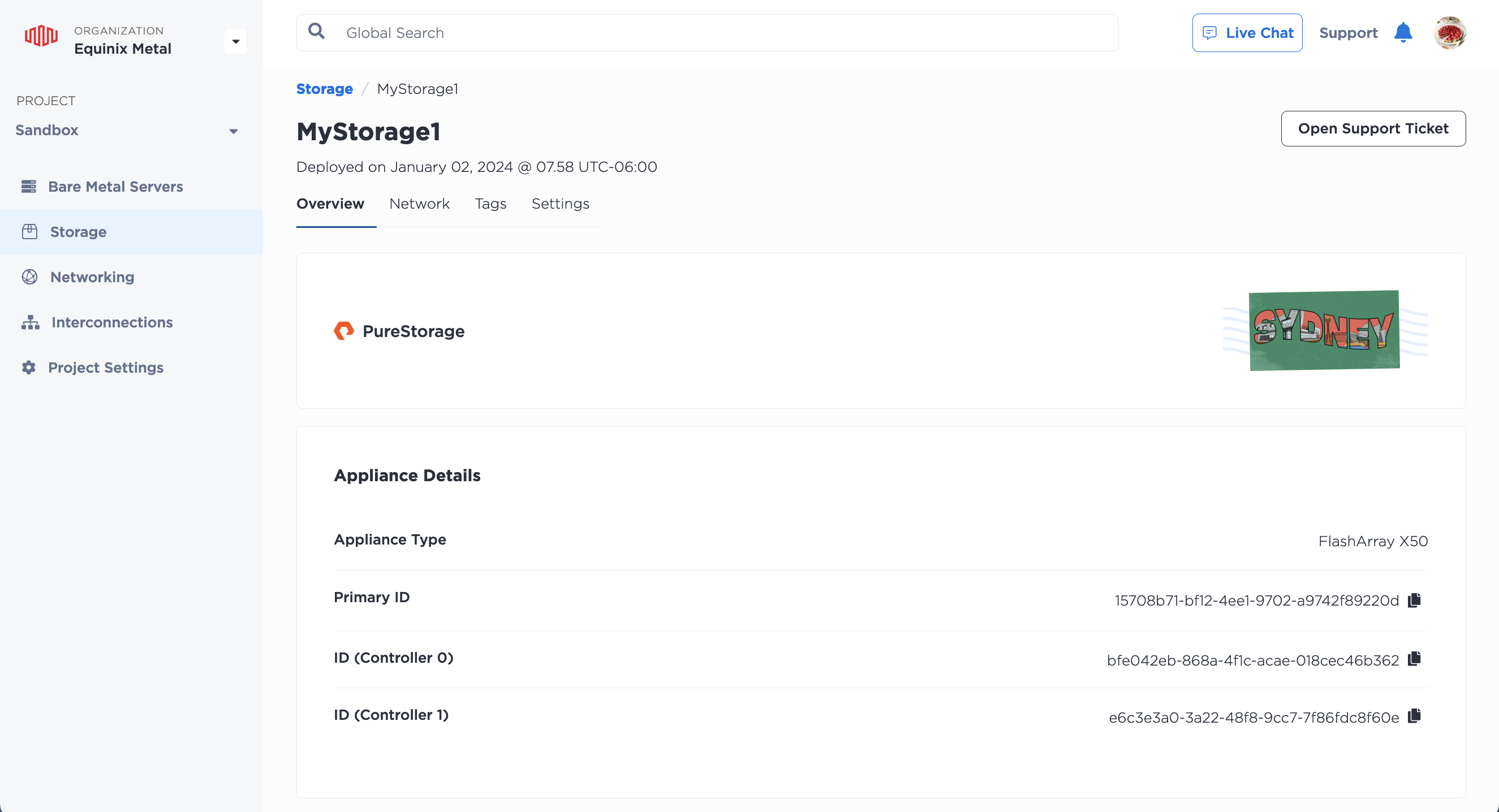Switch to the Settings tab
This screenshot has height=812, width=1499.
(x=561, y=204)
